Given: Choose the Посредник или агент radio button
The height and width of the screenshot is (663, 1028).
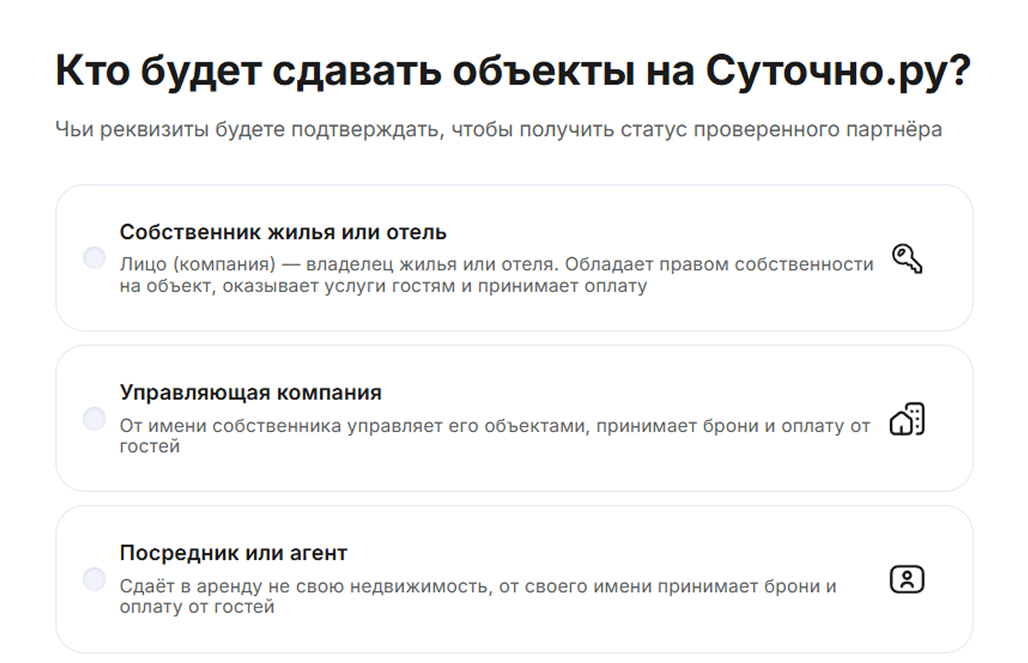Looking at the screenshot, I should point(94,579).
